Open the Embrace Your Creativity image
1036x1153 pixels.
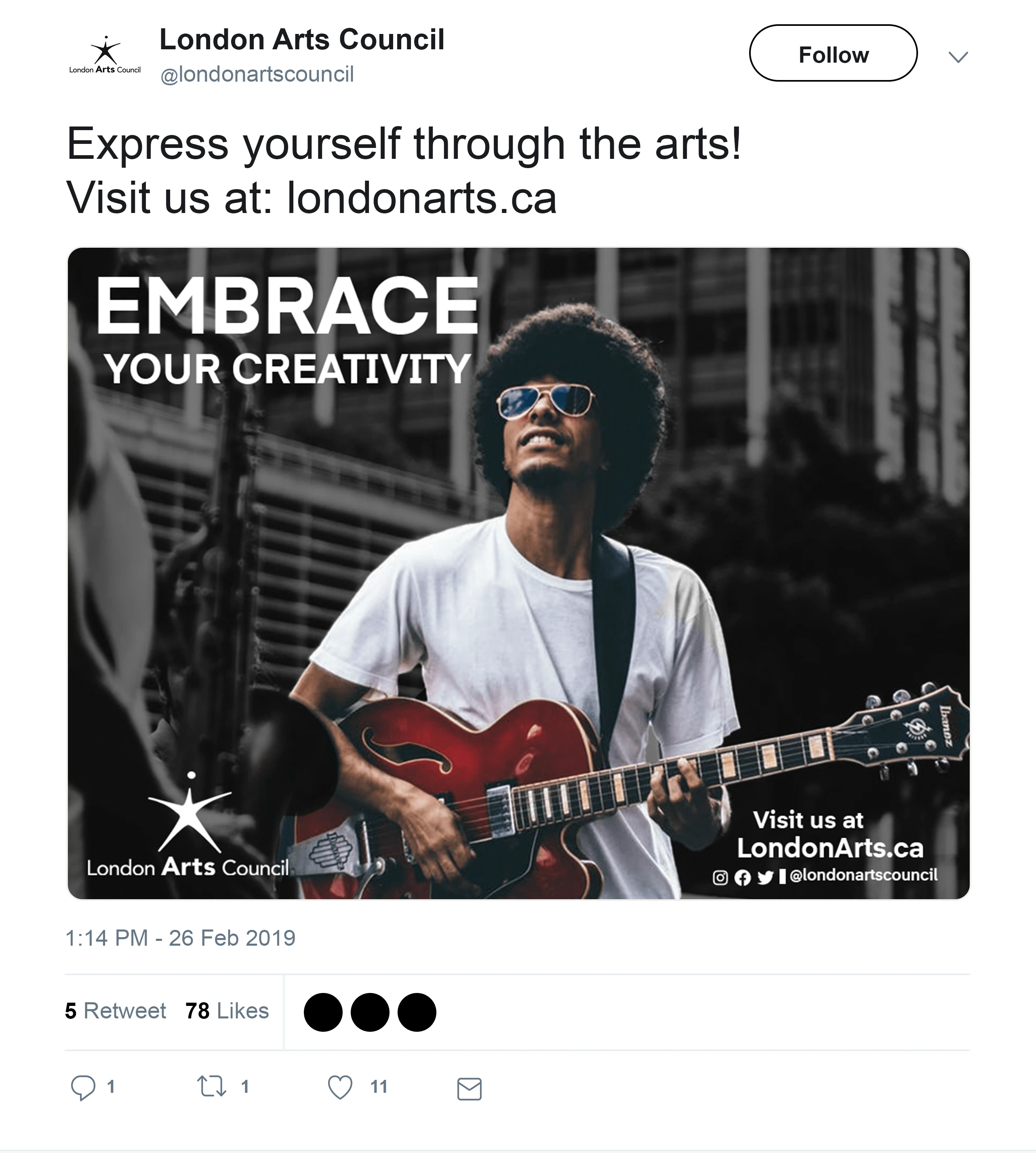coord(518,573)
